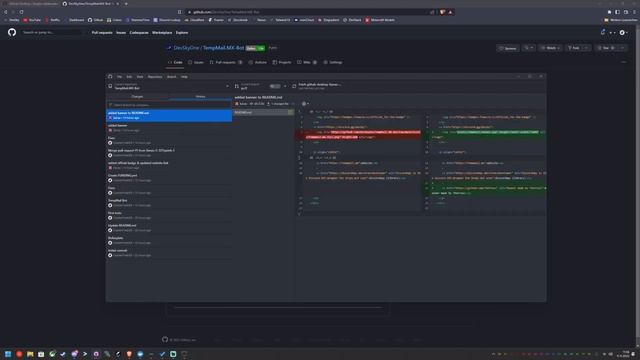Click the browser back button
Screen dimensions: 640x360
tap(6, 12)
